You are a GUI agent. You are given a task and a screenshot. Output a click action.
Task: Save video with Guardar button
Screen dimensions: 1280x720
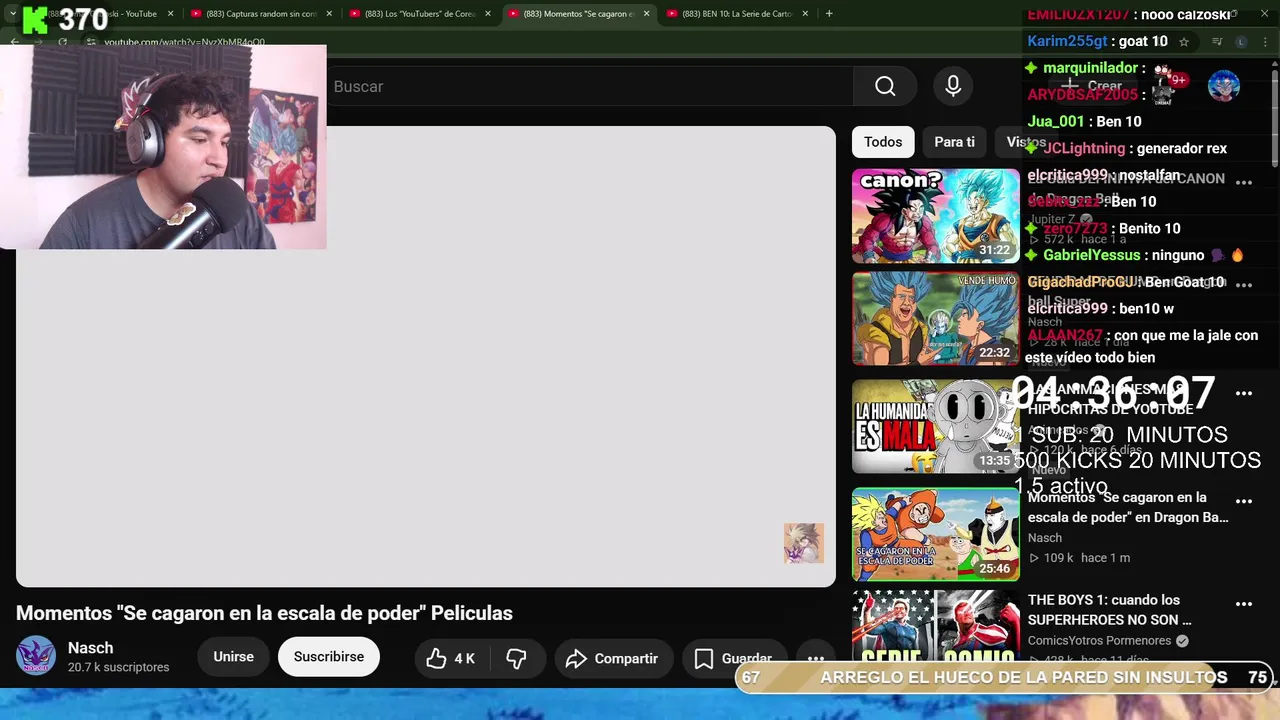pos(734,658)
